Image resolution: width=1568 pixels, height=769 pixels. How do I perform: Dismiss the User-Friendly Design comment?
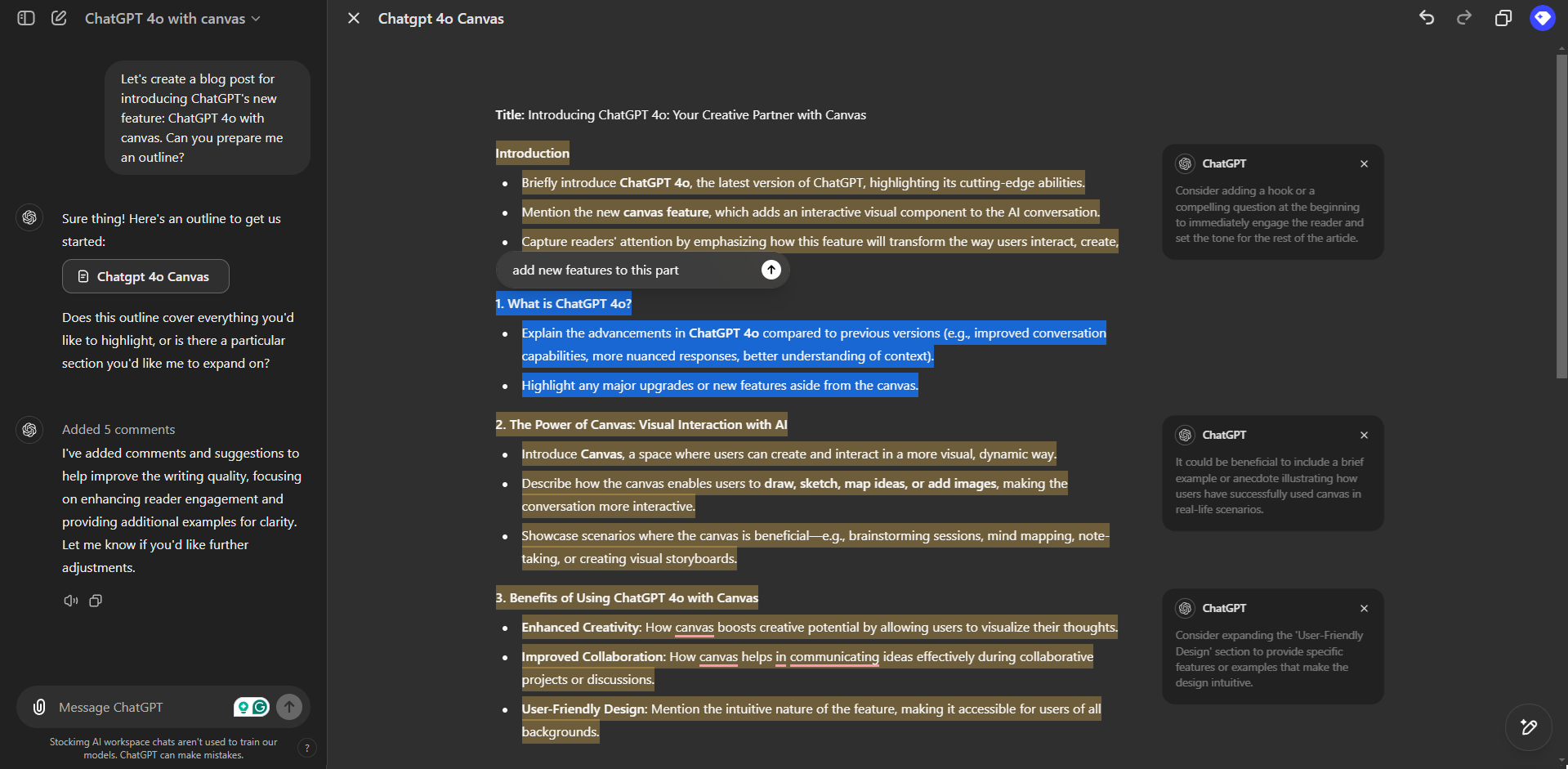[x=1364, y=608]
